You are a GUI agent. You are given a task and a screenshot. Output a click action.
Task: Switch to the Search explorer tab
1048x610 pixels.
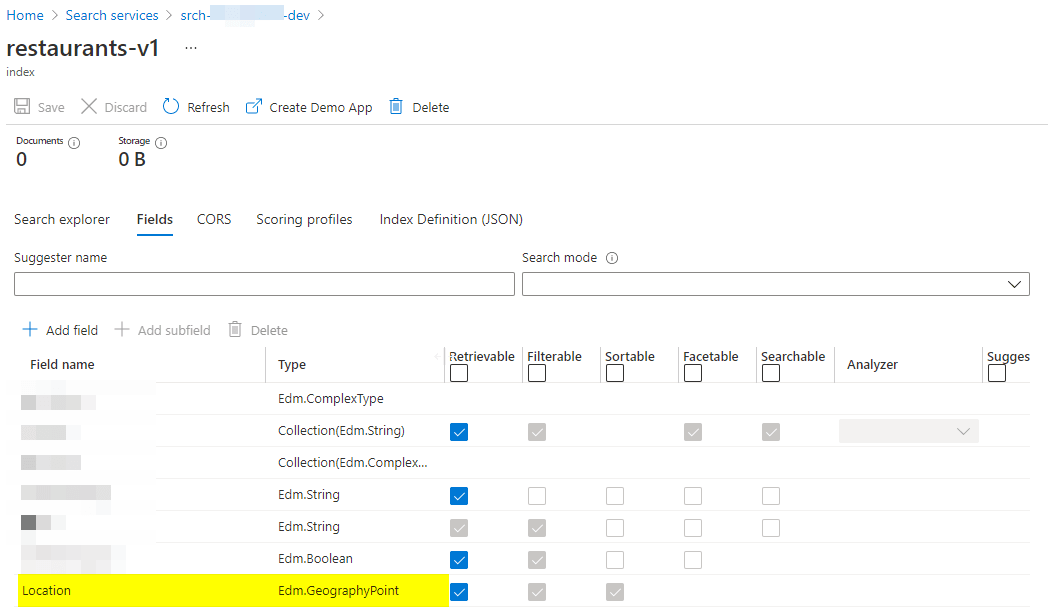click(x=62, y=219)
